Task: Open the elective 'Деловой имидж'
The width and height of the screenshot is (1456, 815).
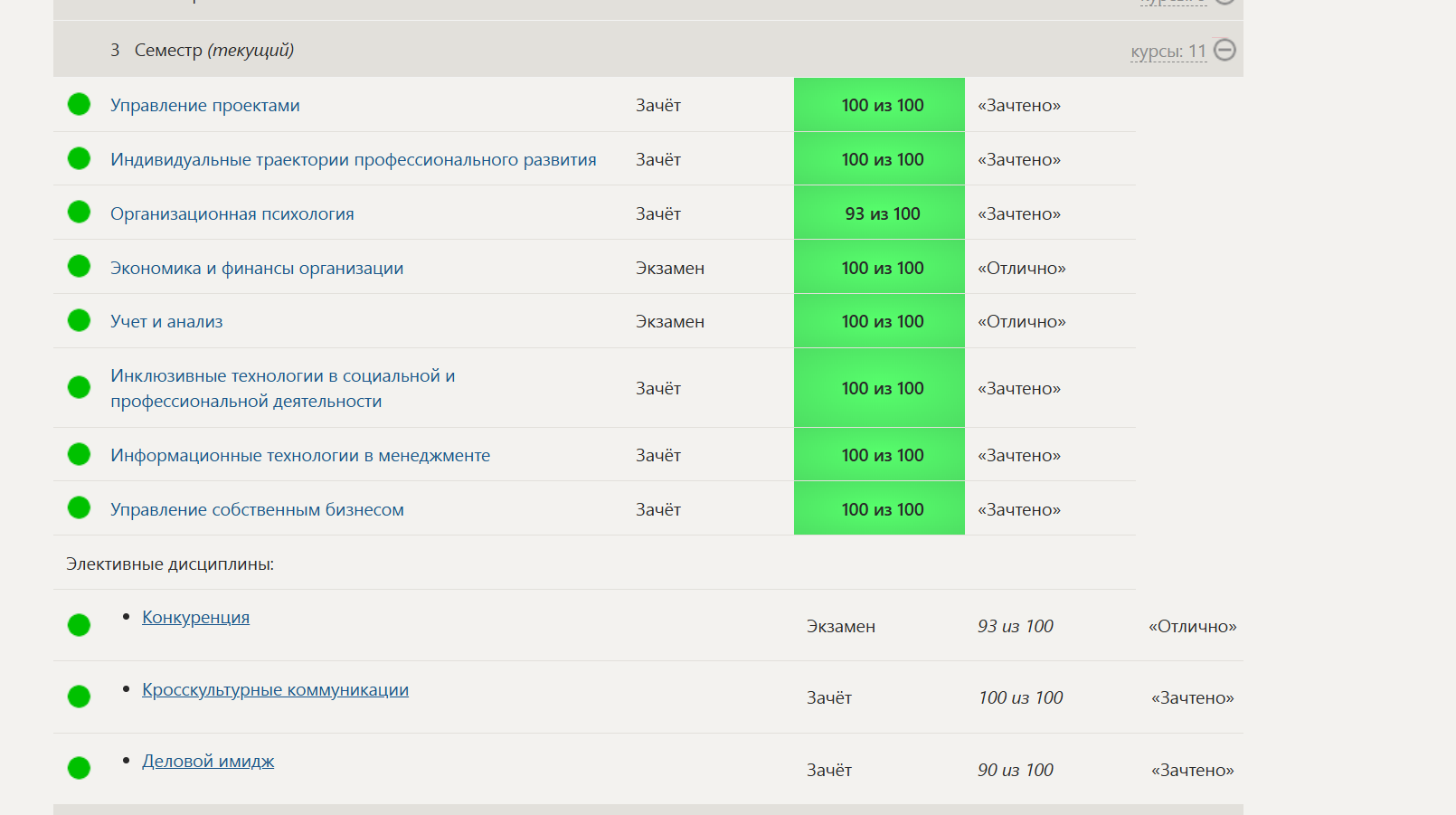Action: pyautogui.click(x=208, y=762)
